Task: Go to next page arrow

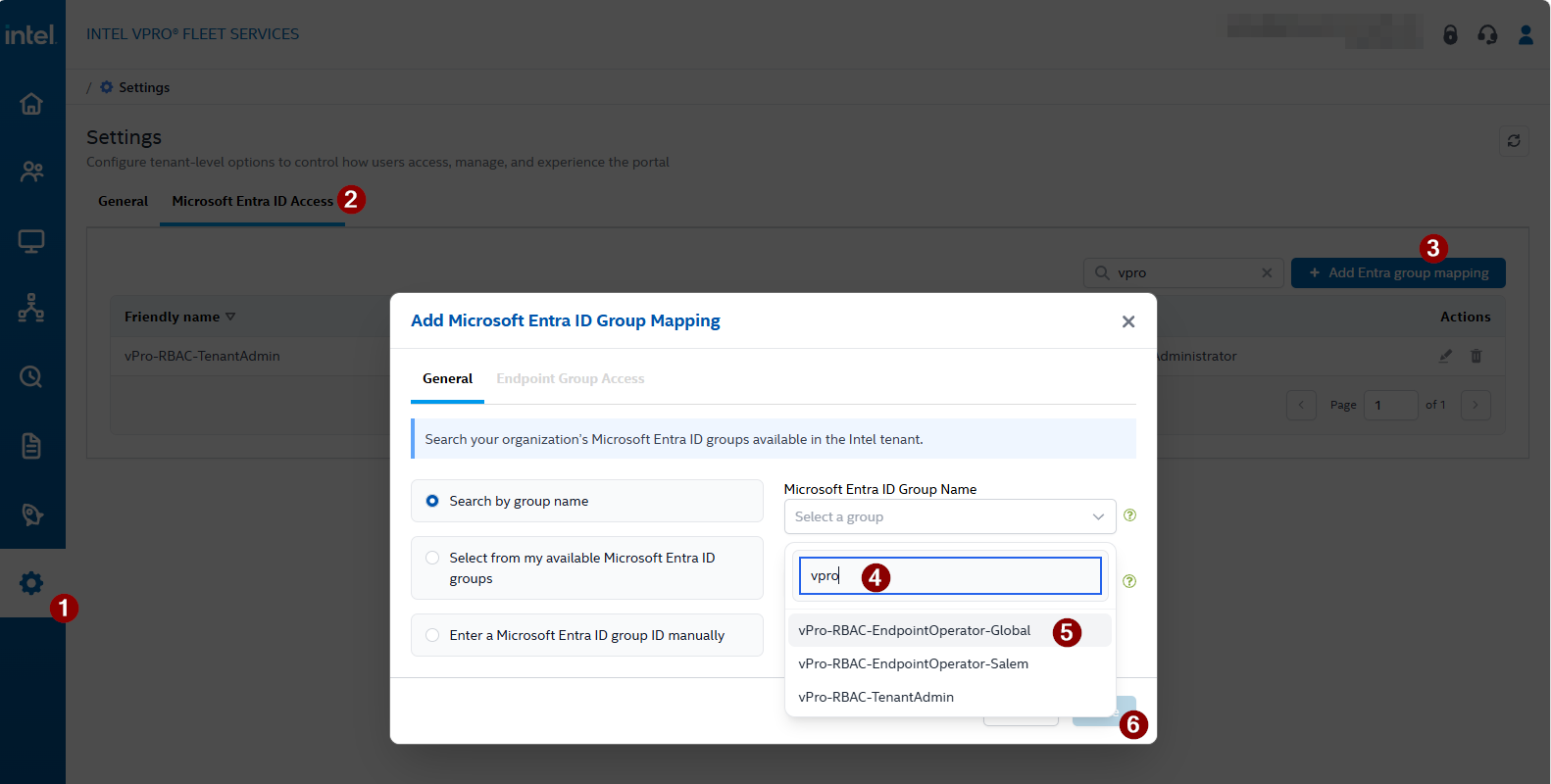Action: [1476, 405]
